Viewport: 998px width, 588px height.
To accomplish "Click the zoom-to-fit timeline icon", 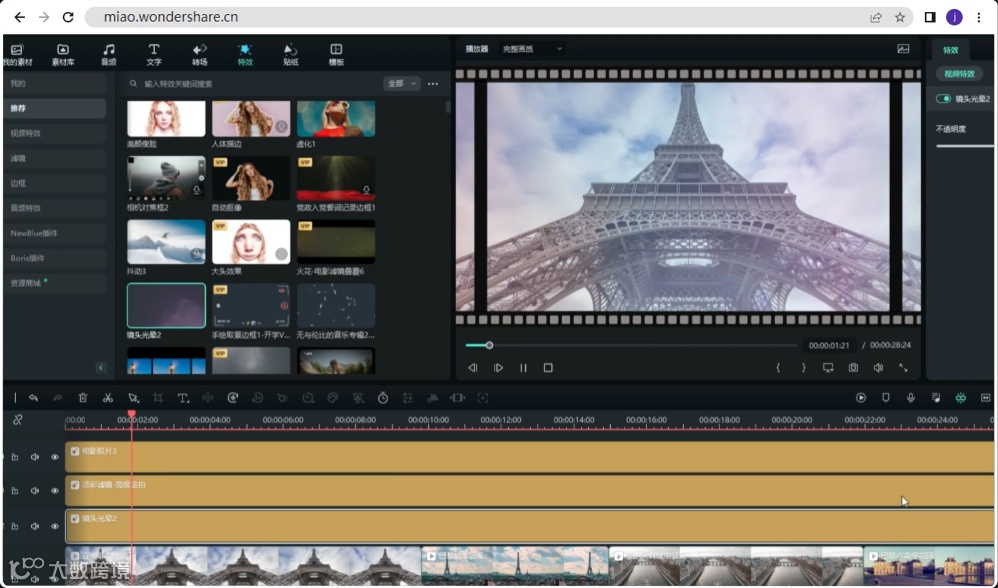I will click(985, 398).
